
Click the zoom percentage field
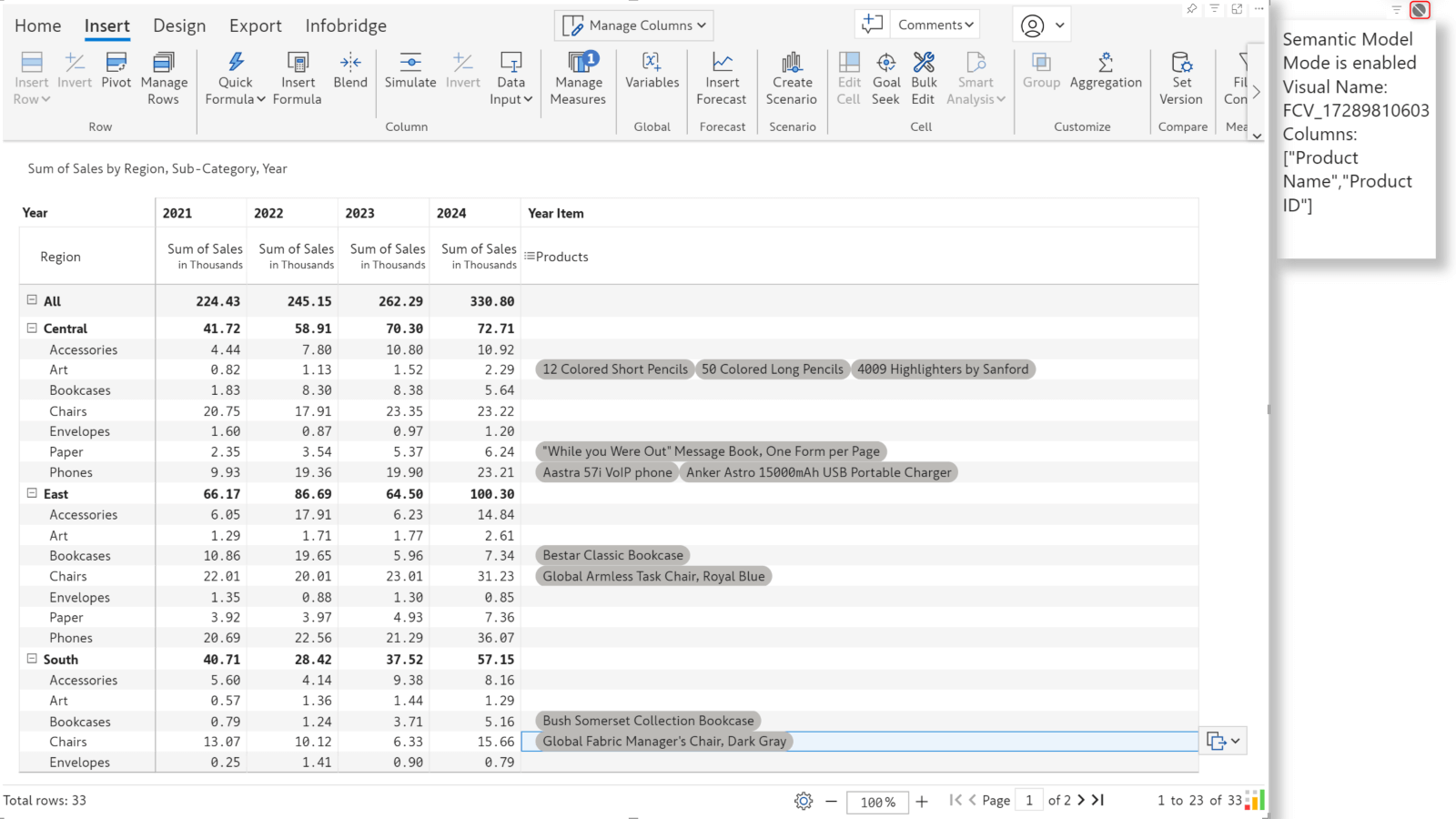(x=877, y=802)
